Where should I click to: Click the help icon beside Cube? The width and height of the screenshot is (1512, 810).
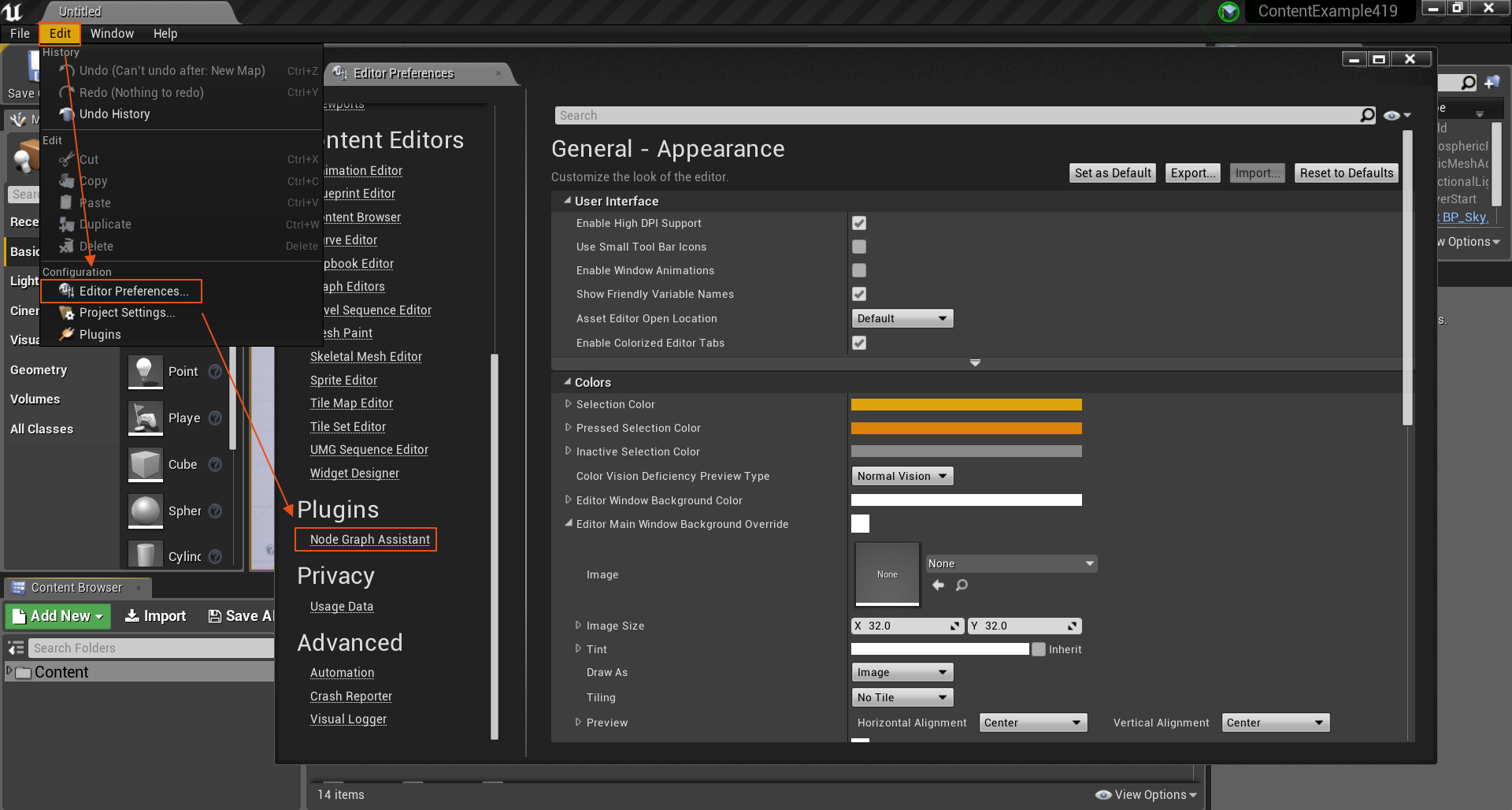(215, 464)
